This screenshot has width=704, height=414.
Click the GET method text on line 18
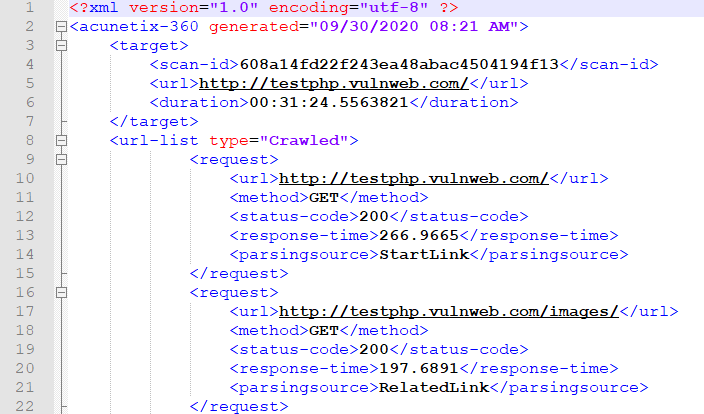coord(324,330)
